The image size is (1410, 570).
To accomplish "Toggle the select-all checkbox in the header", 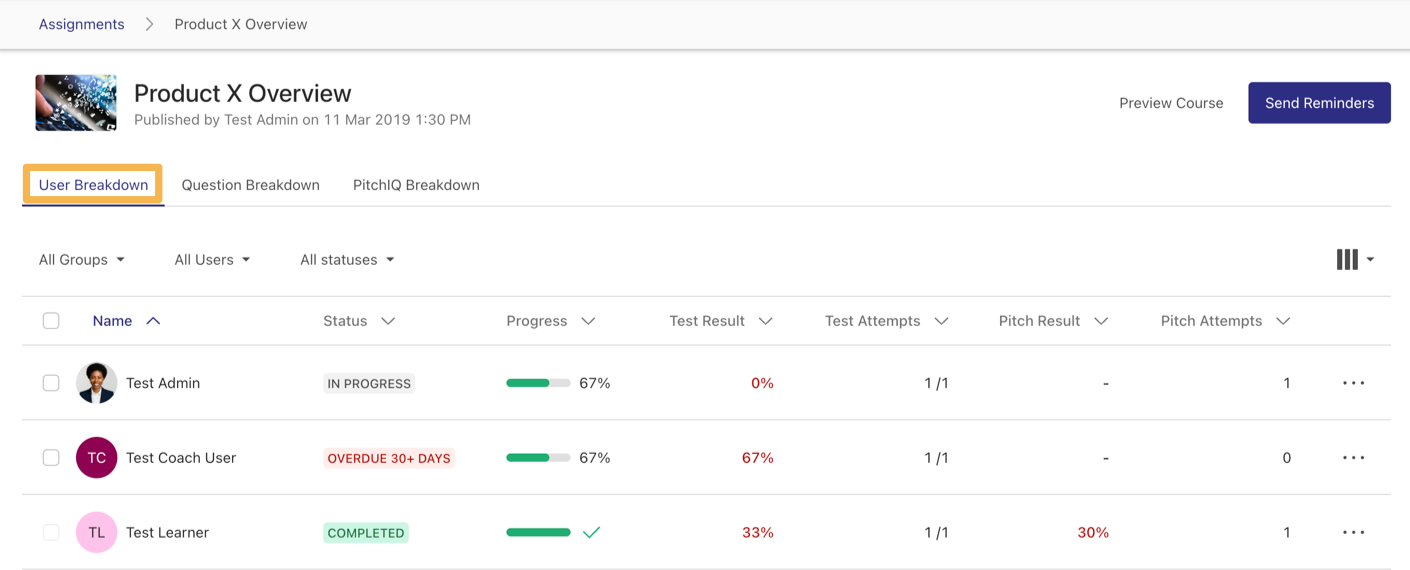I will pyautogui.click(x=51, y=321).
